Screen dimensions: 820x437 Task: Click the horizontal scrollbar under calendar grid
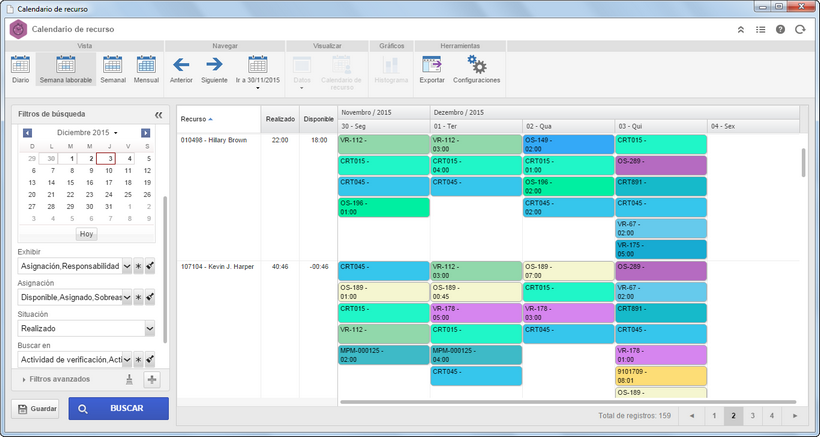tap(568, 402)
